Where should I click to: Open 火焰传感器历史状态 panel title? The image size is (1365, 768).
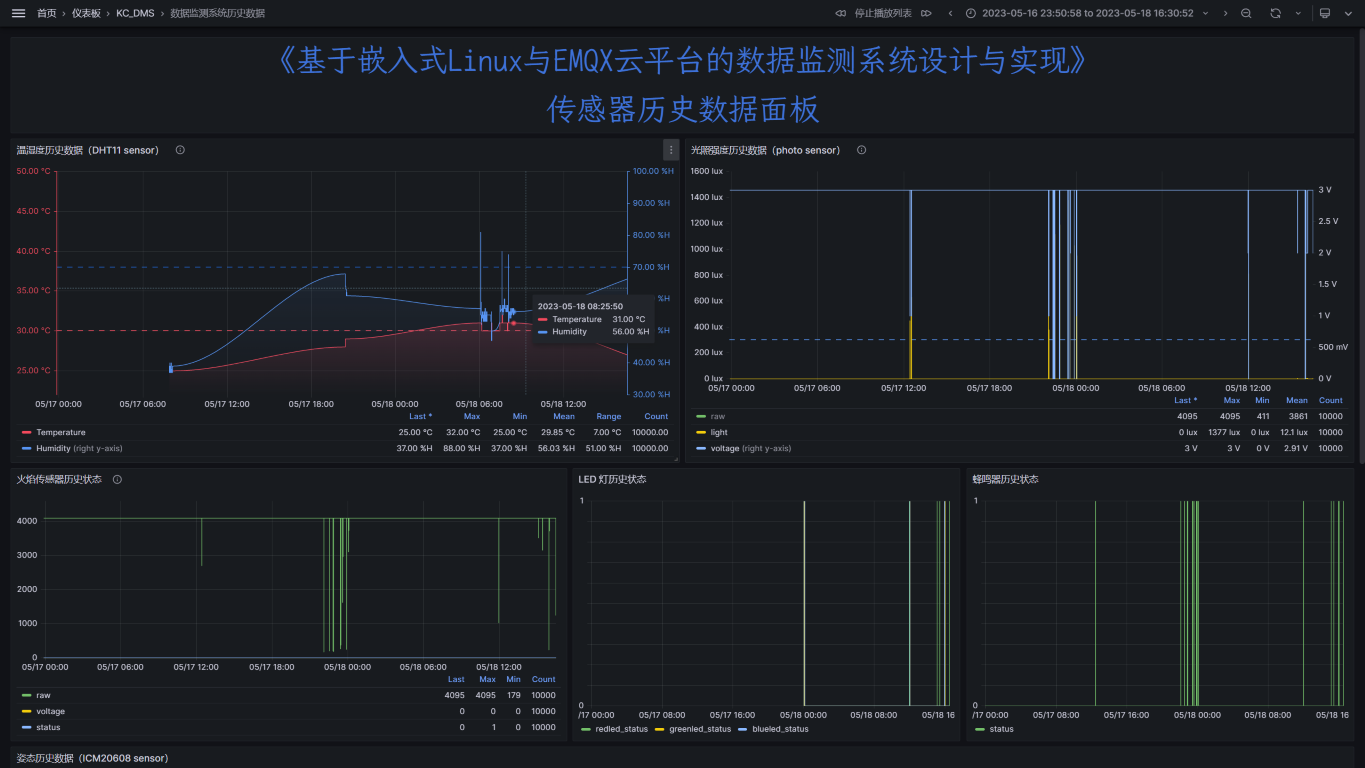(59, 479)
